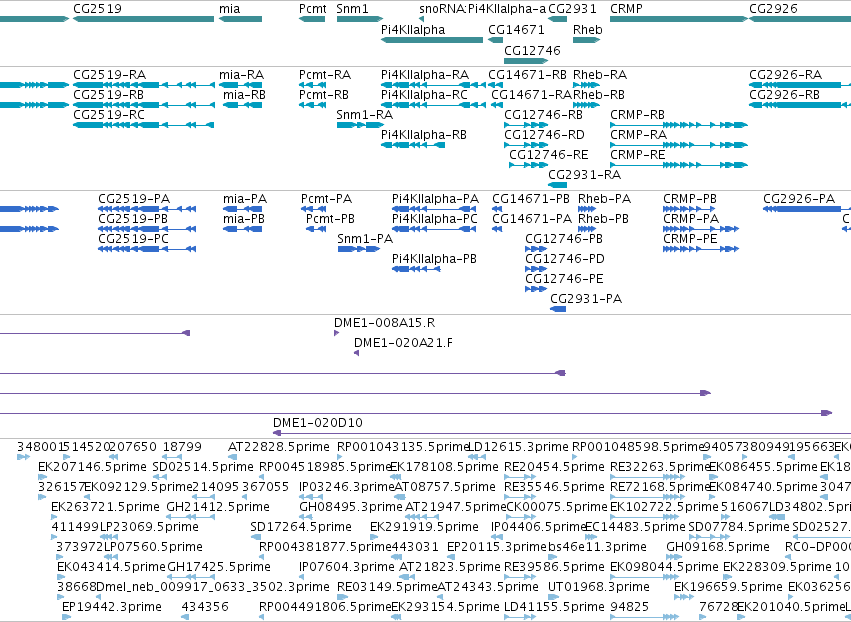Click the Pi4KIIalpha-RC transcript label
The image size is (851, 622).
tap(424, 94)
